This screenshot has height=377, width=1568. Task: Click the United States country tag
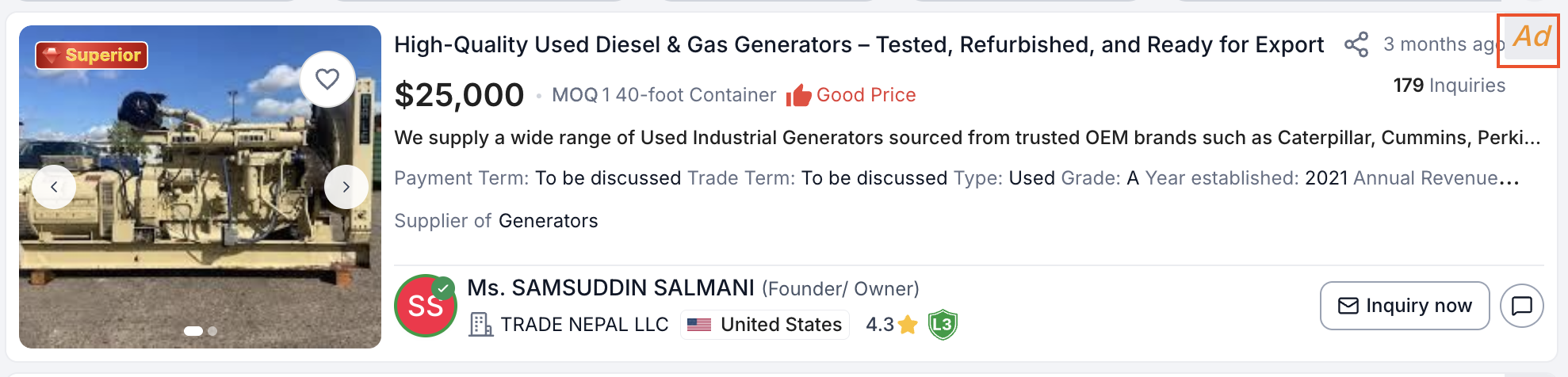(765, 325)
